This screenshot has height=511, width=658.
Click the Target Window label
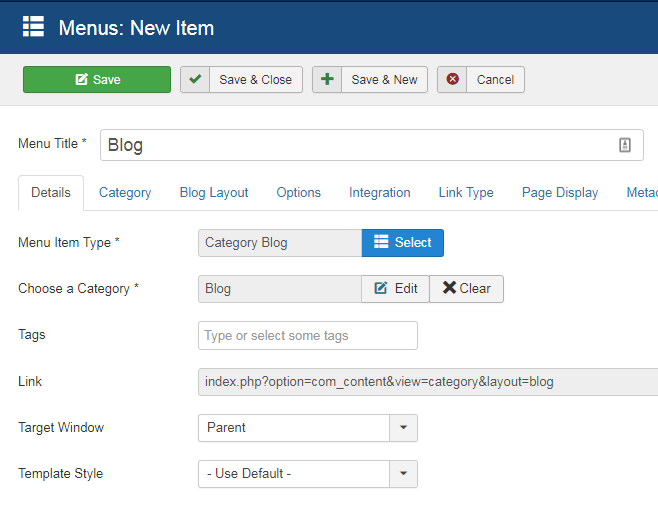tap(61, 428)
